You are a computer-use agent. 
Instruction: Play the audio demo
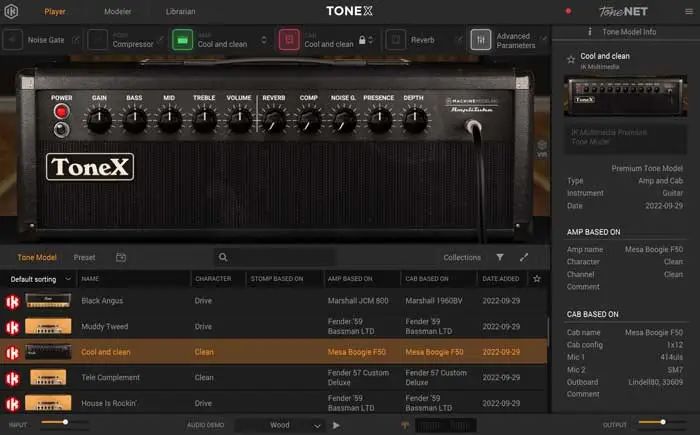336,426
